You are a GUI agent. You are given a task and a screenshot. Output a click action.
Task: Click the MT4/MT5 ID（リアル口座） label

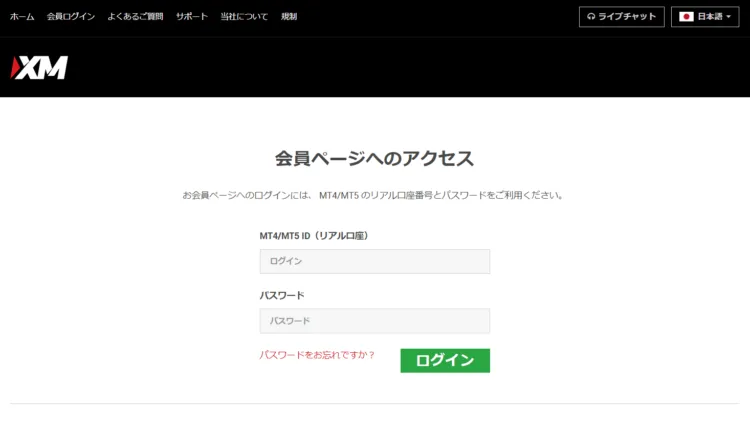coord(321,236)
